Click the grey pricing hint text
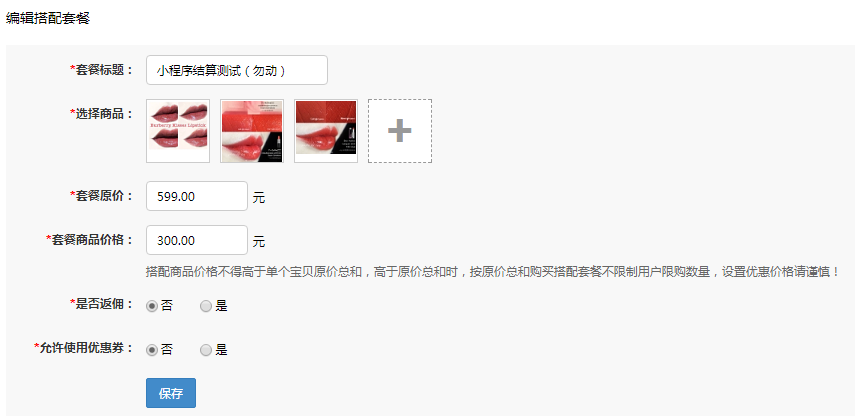 click(494, 272)
